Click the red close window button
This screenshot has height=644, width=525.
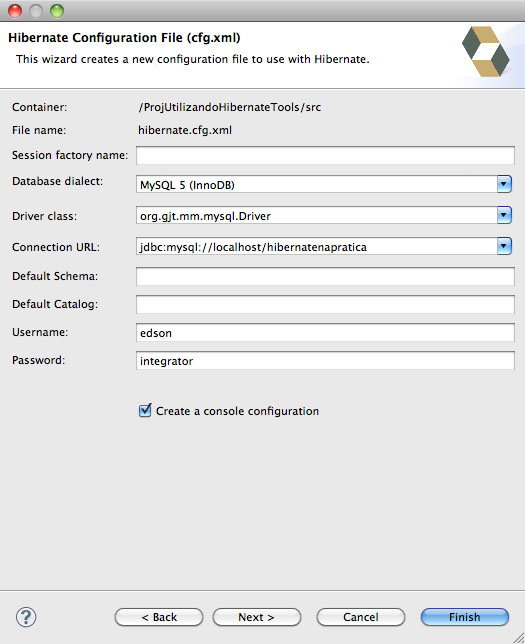tap(15, 11)
